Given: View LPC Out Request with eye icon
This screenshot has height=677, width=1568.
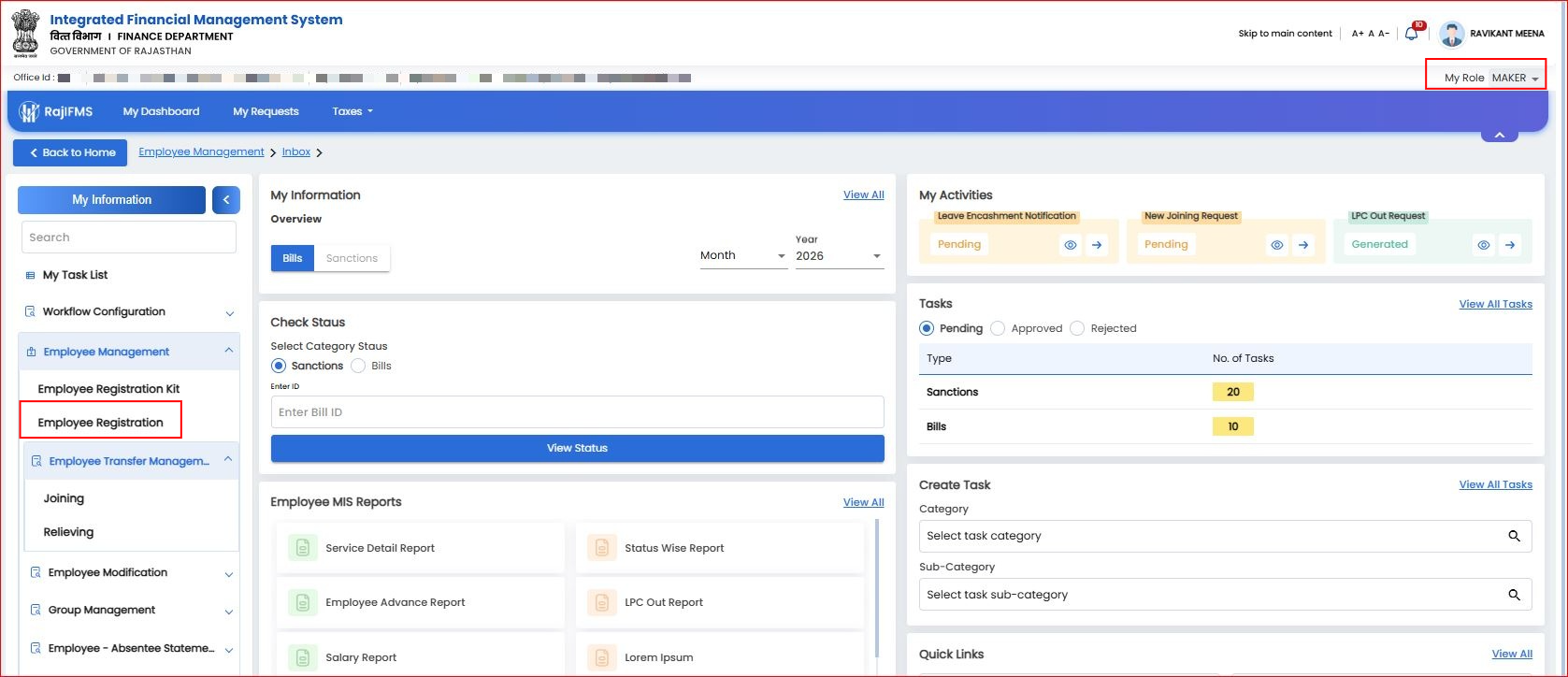Looking at the screenshot, I should (x=1484, y=245).
